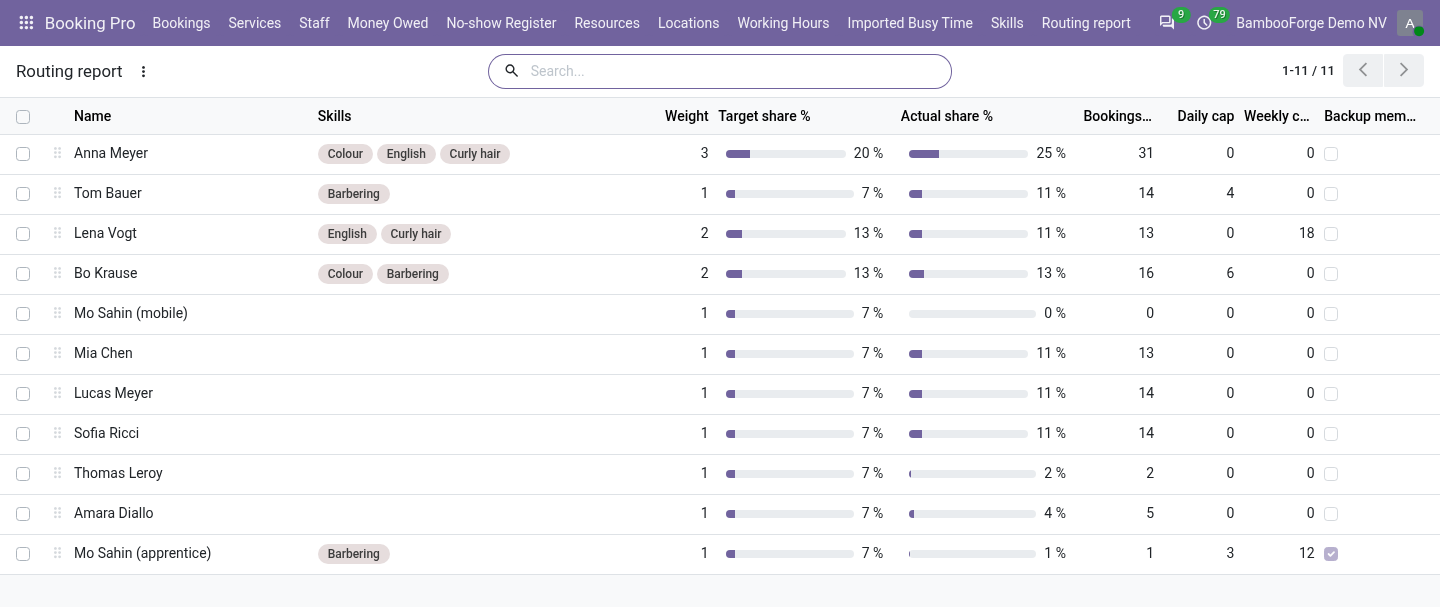Grab the drag handle for Mia Chen
Viewport: 1440px width, 607px height.
point(57,353)
